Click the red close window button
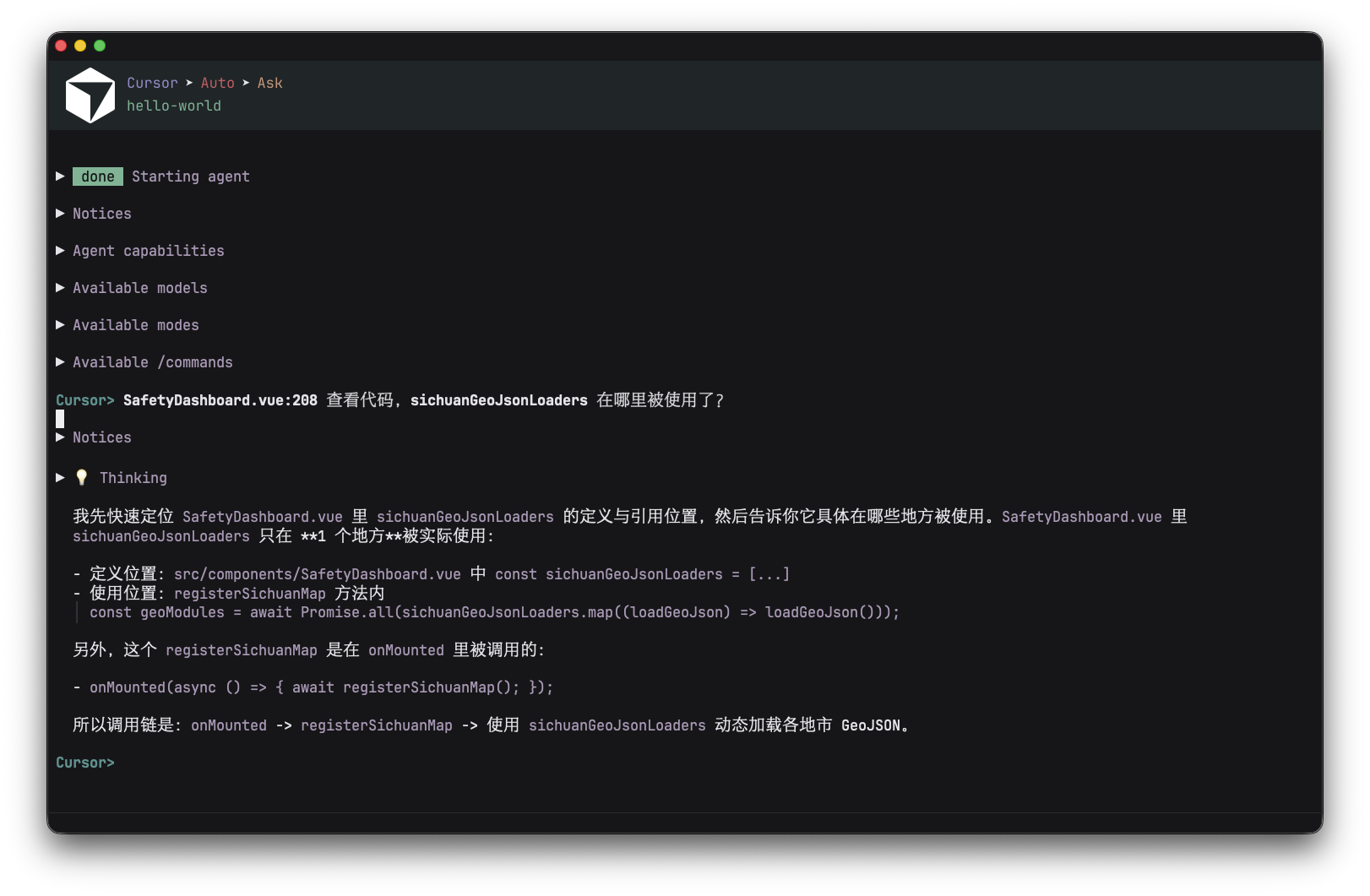 coord(61,46)
